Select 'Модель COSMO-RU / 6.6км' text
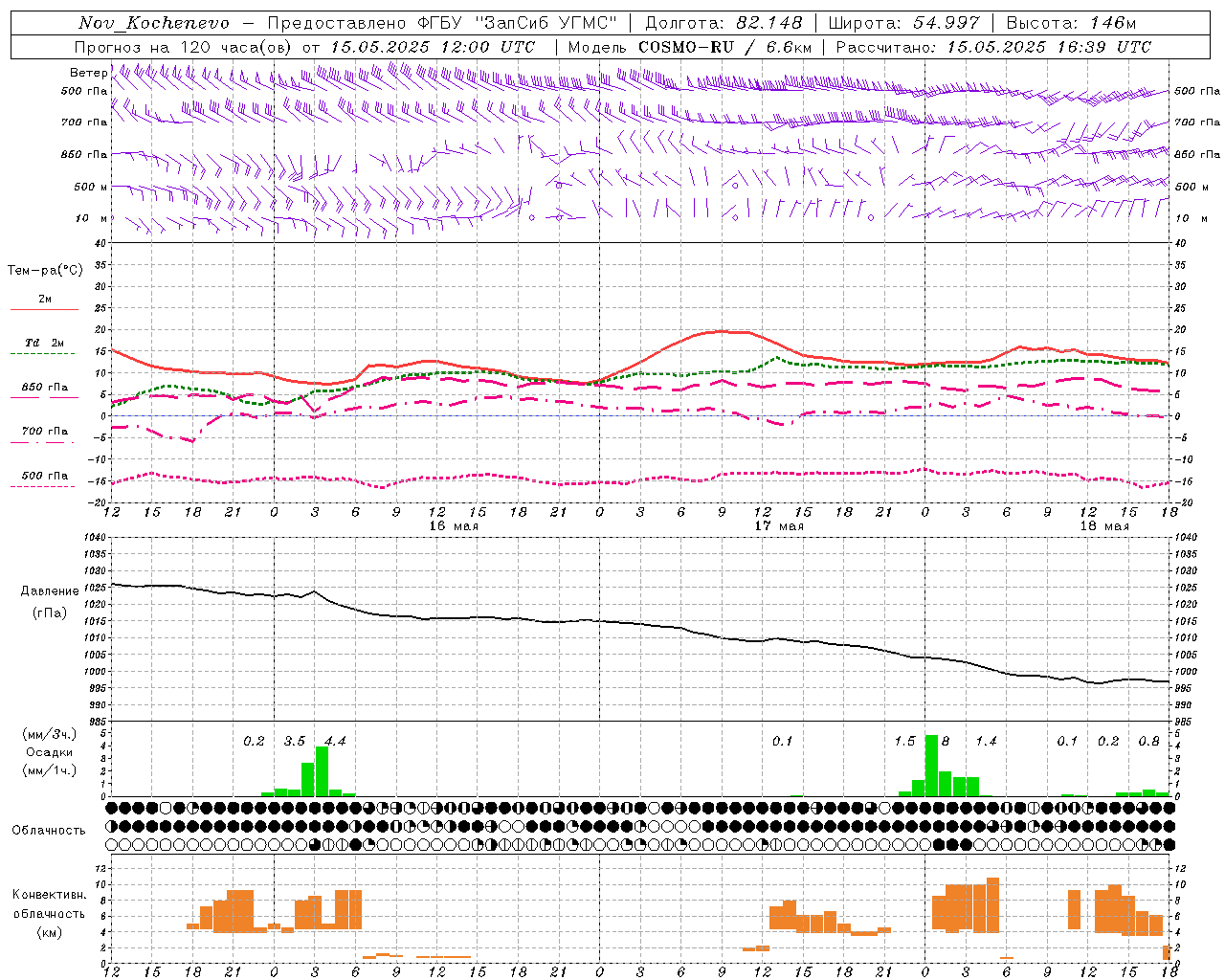 [x=690, y=47]
